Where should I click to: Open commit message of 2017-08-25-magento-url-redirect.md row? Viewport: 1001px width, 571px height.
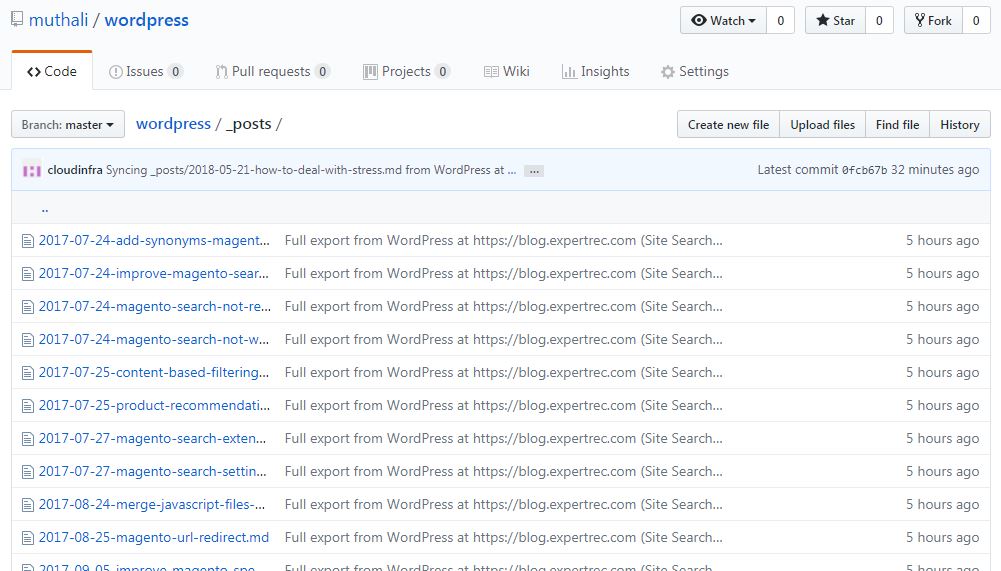tap(504, 537)
